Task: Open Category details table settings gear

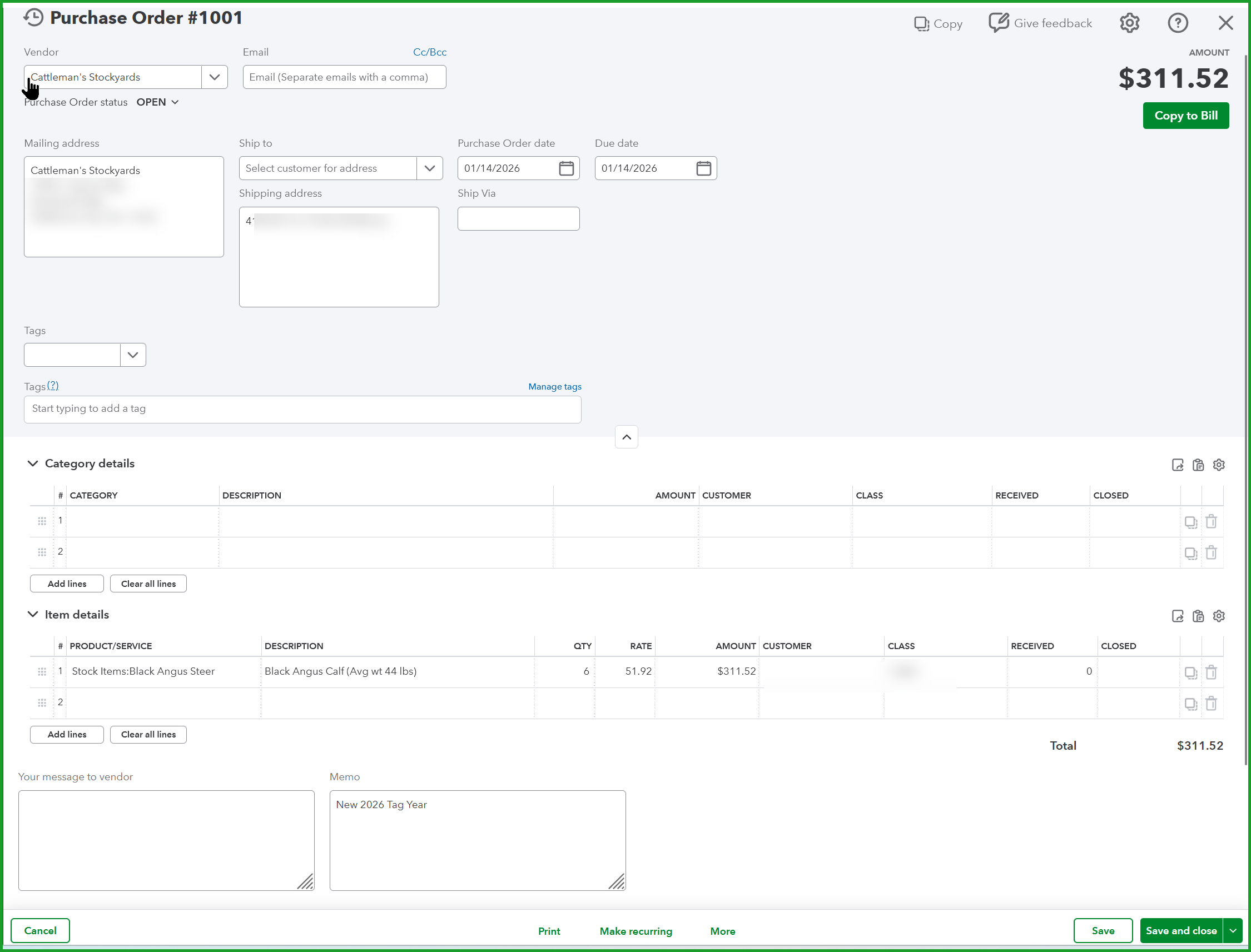Action: [1218, 465]
